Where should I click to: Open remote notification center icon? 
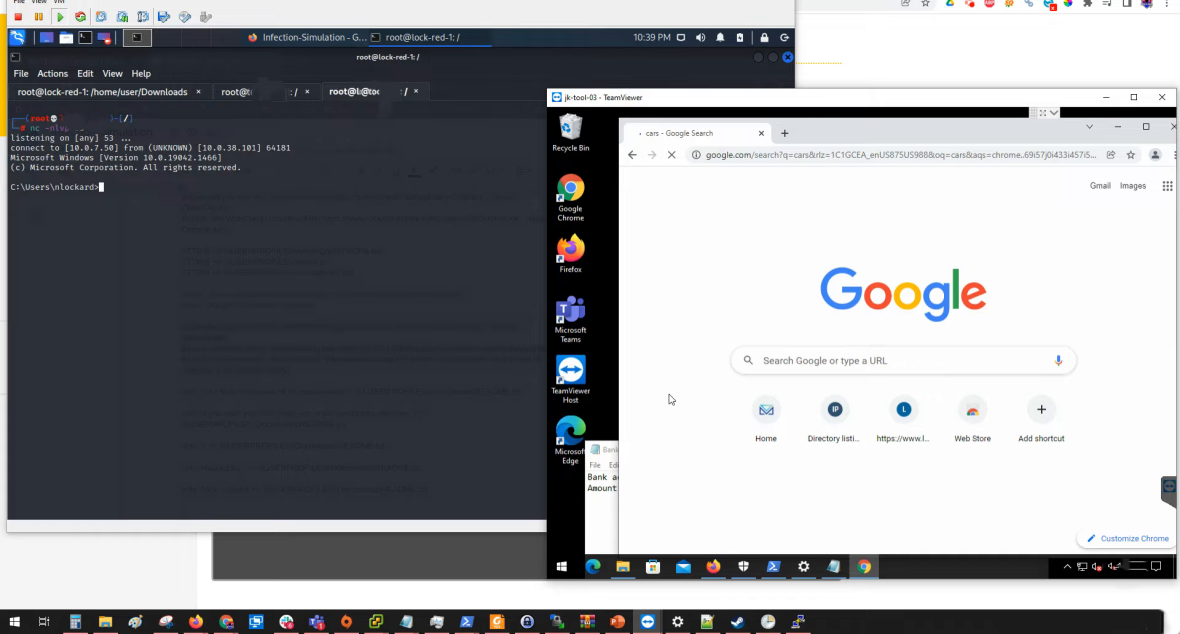click(x=1157, y=567)
